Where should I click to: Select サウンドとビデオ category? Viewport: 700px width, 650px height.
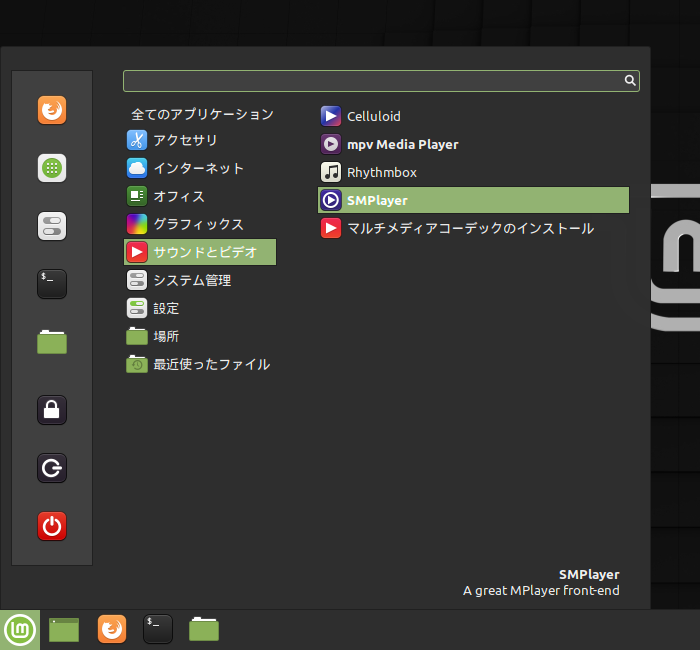pyautogui.click(x=200, y=252)
